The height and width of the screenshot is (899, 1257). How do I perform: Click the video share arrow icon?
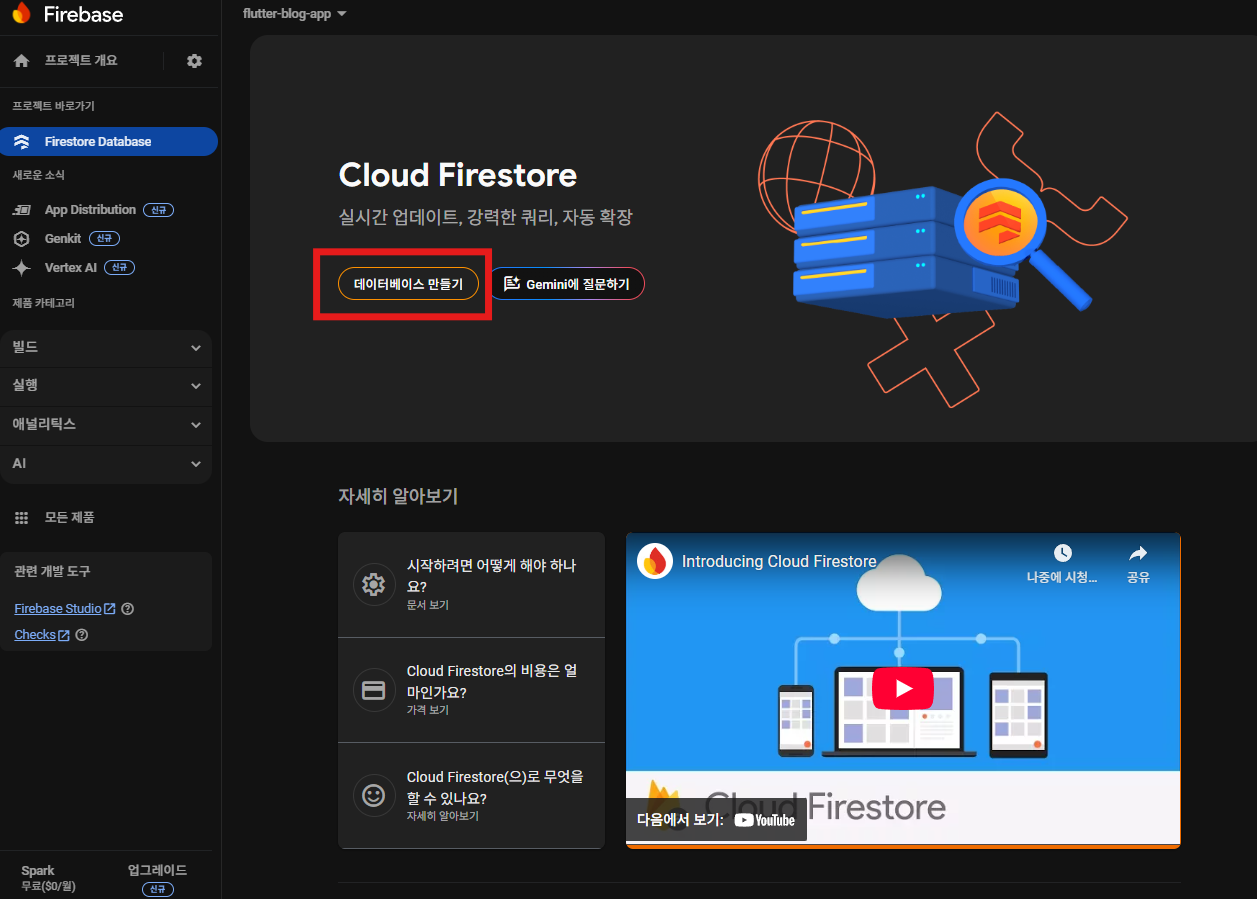point(1138,553)
